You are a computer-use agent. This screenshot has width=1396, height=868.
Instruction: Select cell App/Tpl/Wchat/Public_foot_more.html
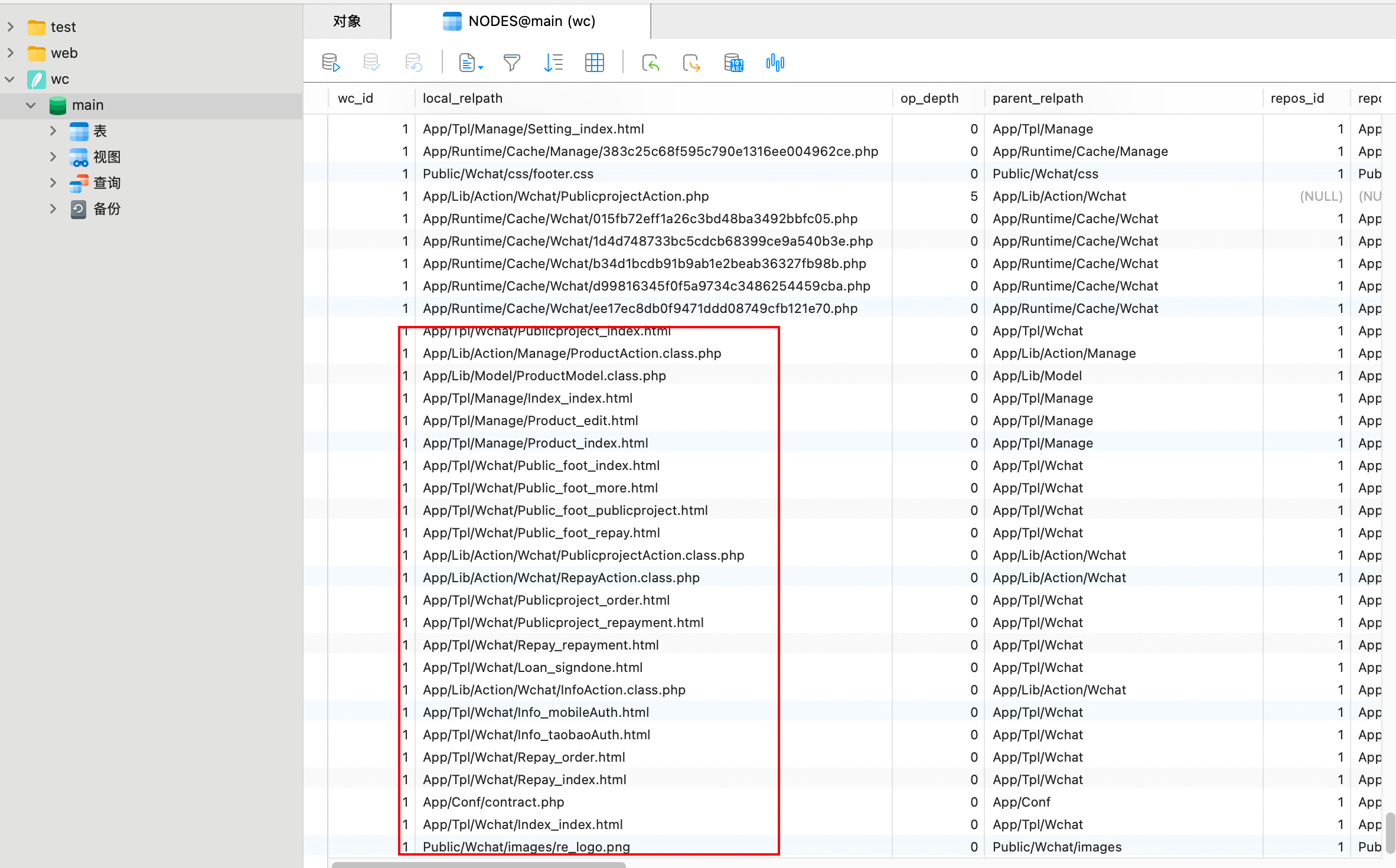653,488
